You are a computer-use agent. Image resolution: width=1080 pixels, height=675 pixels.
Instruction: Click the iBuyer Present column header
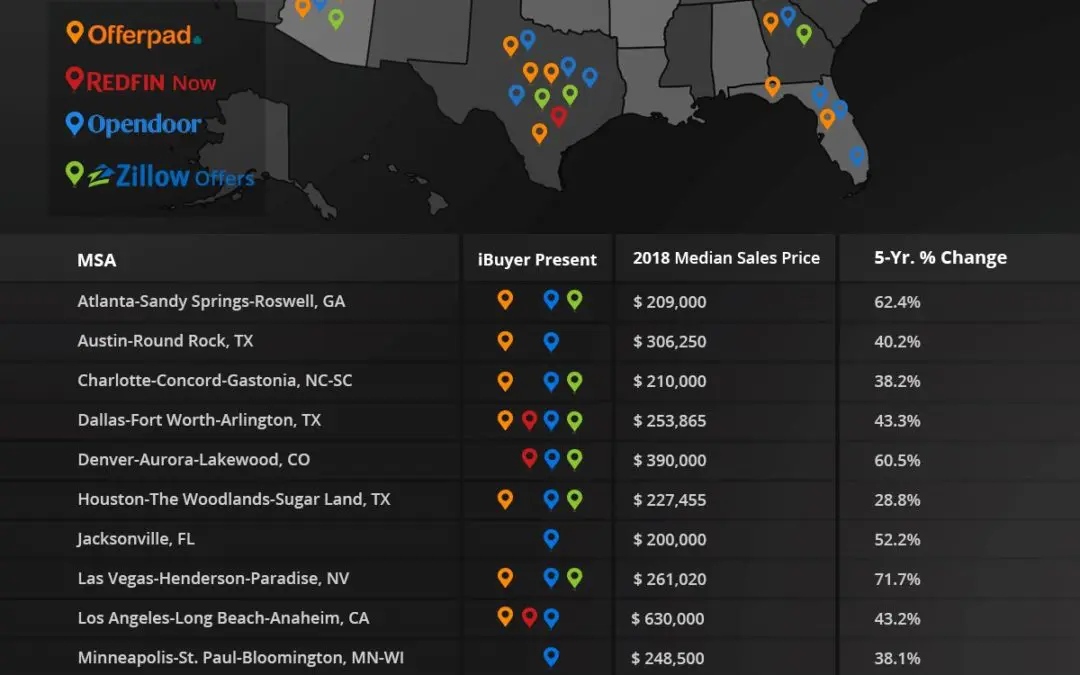pyautogui.click(x=537, y=260)
